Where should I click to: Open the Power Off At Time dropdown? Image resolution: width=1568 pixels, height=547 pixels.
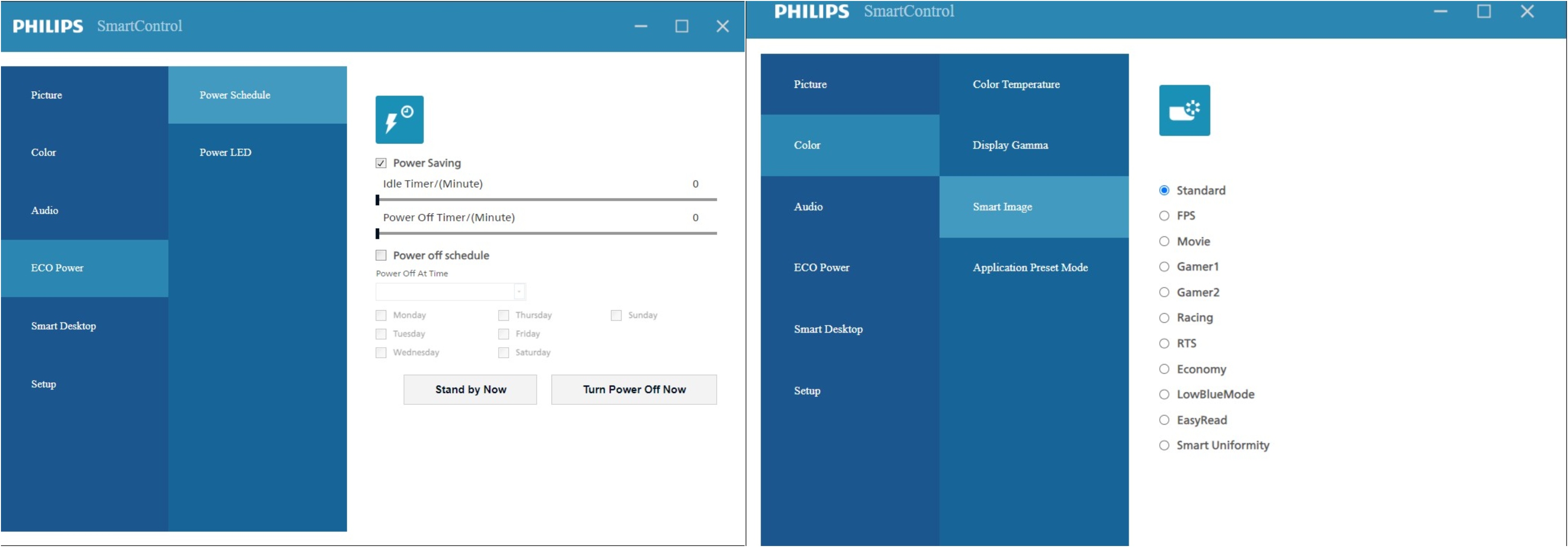519,292
